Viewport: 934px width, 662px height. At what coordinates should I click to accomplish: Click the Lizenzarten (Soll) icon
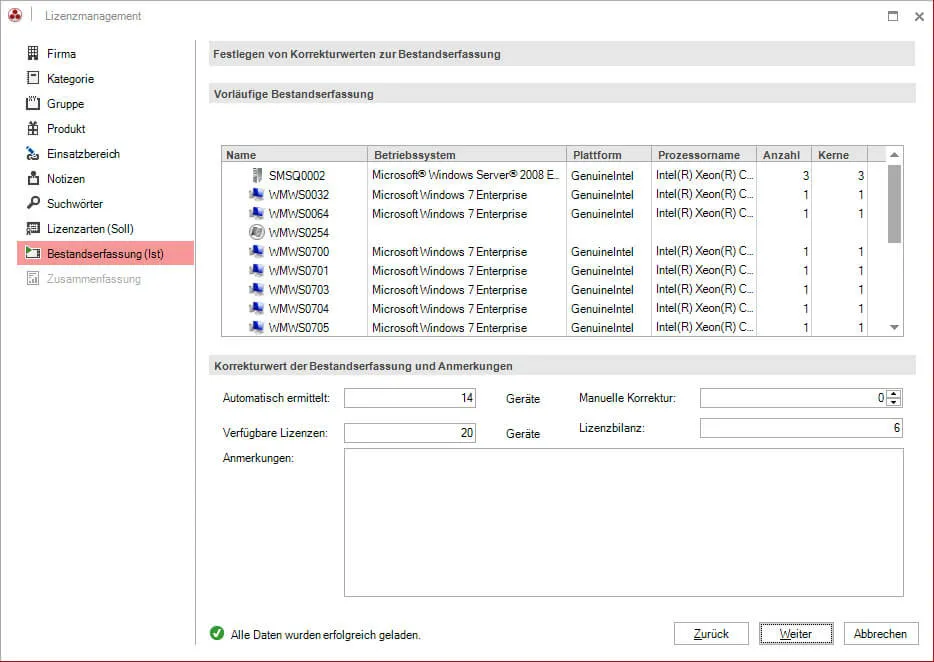pyautogui.click(x=33, y=228)
